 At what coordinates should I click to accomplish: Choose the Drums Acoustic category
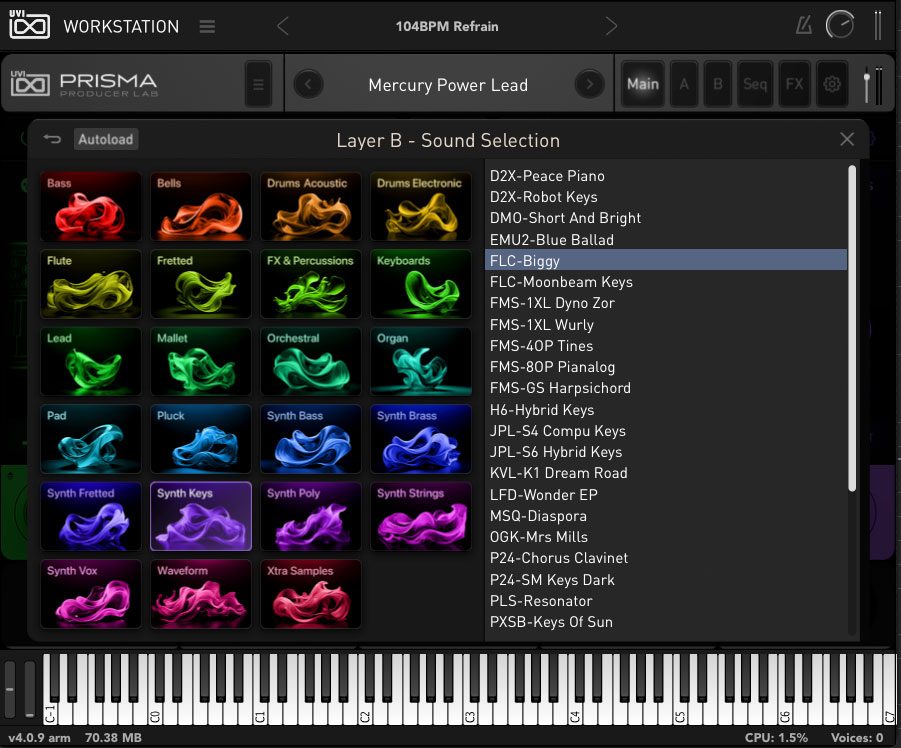pyautogui.click(x=311, y=206)
